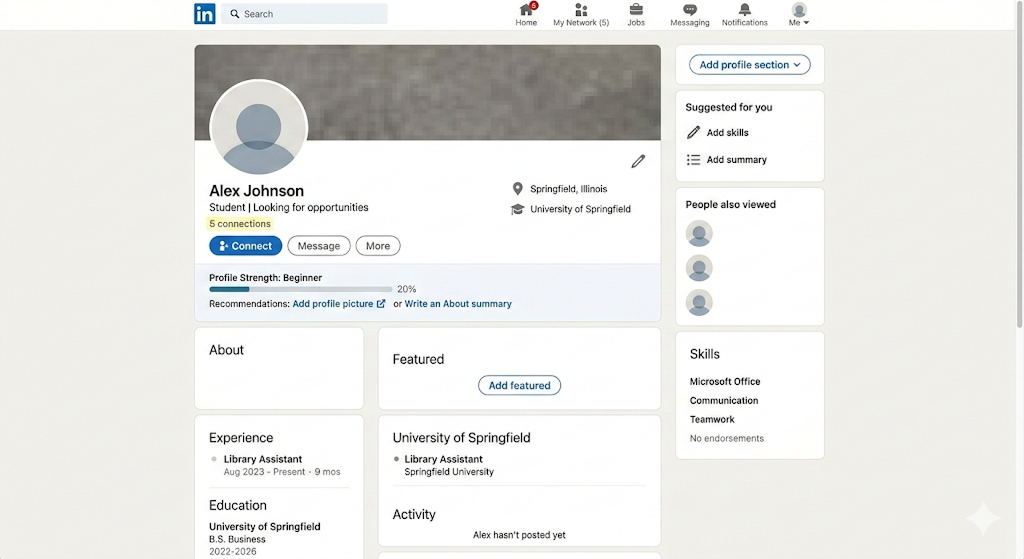Click the Add featured button
The image size is (1024, 559).
[x=519, y=385]
